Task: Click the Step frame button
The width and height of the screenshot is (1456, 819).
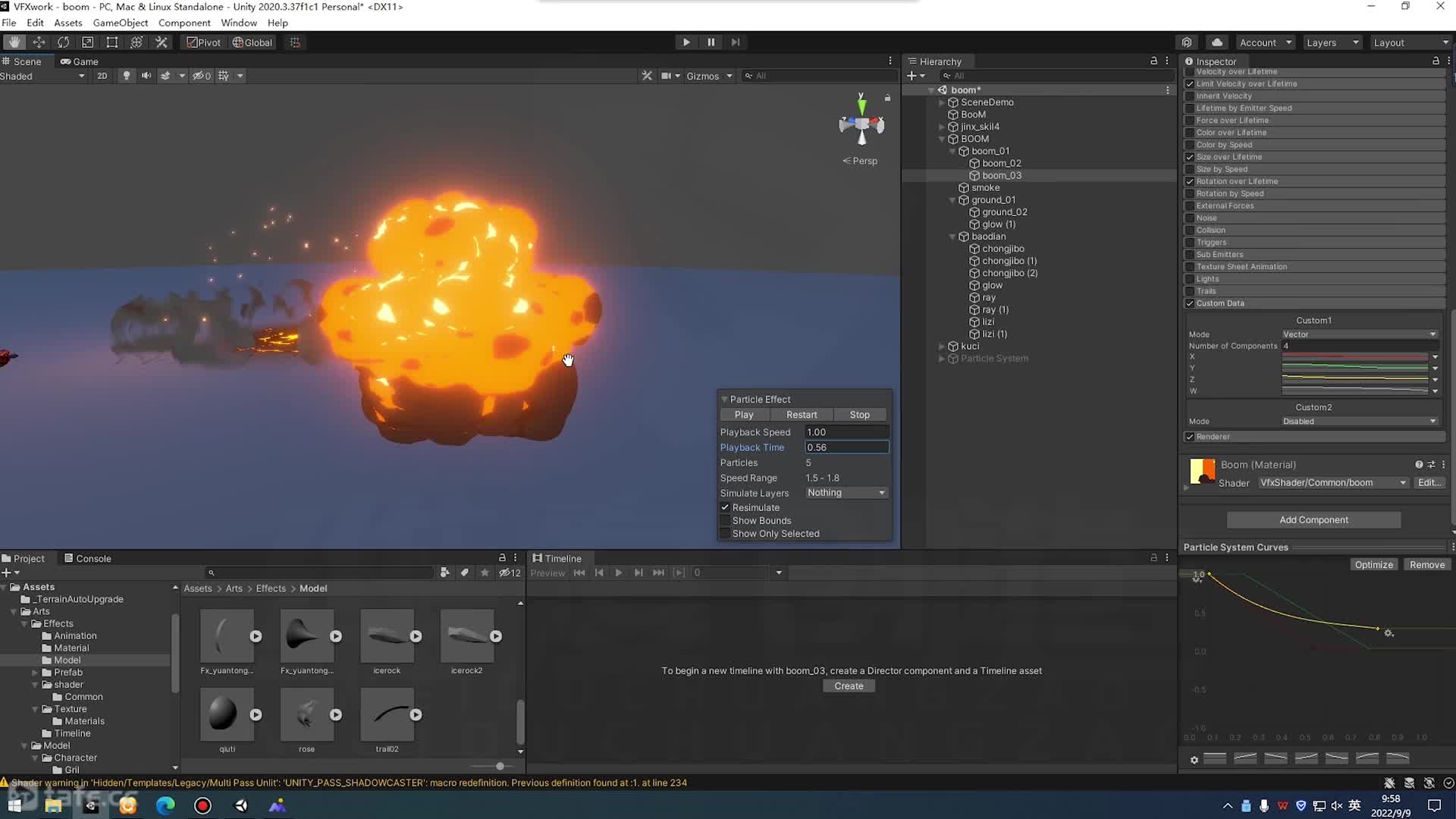Action: click(x=735, y=42)
